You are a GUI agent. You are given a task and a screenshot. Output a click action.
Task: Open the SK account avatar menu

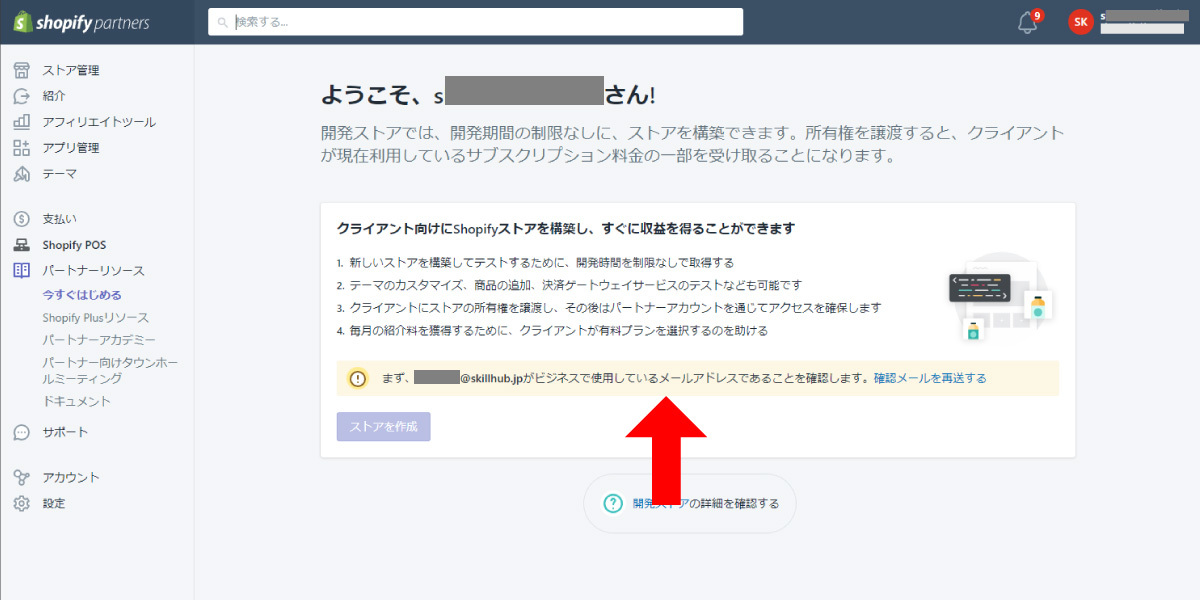click(1080, 22)
